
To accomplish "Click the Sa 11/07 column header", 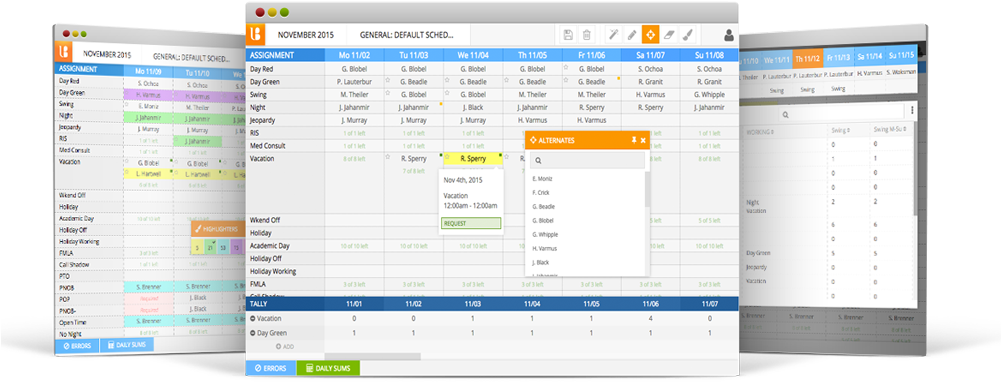I will click(650, 55).
